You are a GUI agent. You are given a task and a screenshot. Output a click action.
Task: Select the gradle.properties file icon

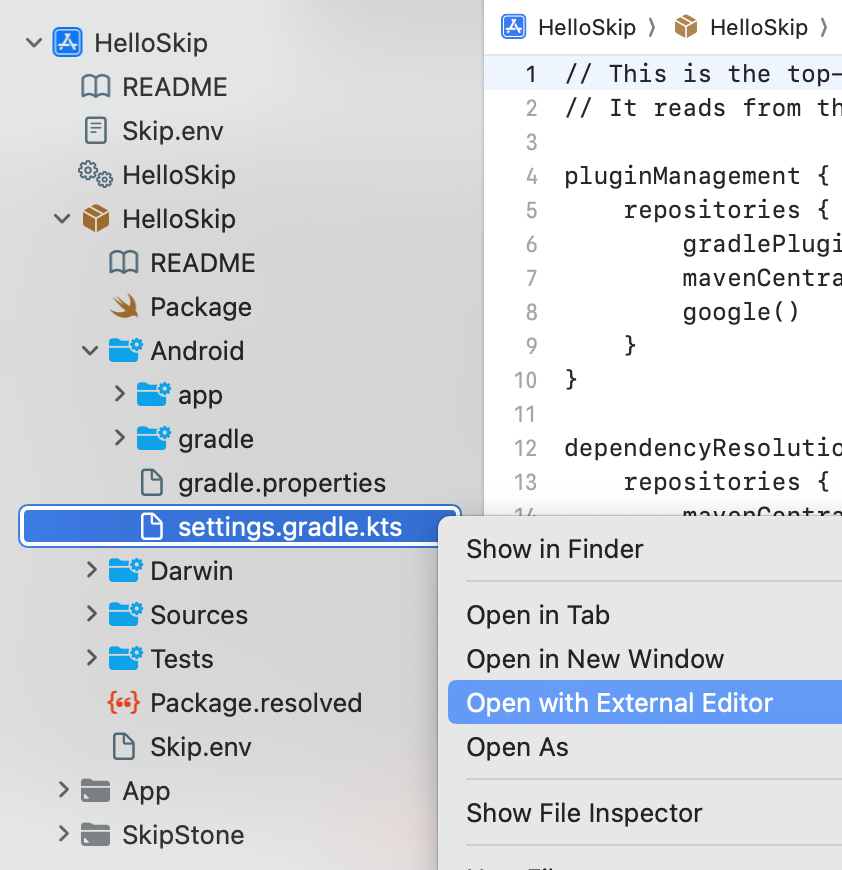tap(152, 483)
